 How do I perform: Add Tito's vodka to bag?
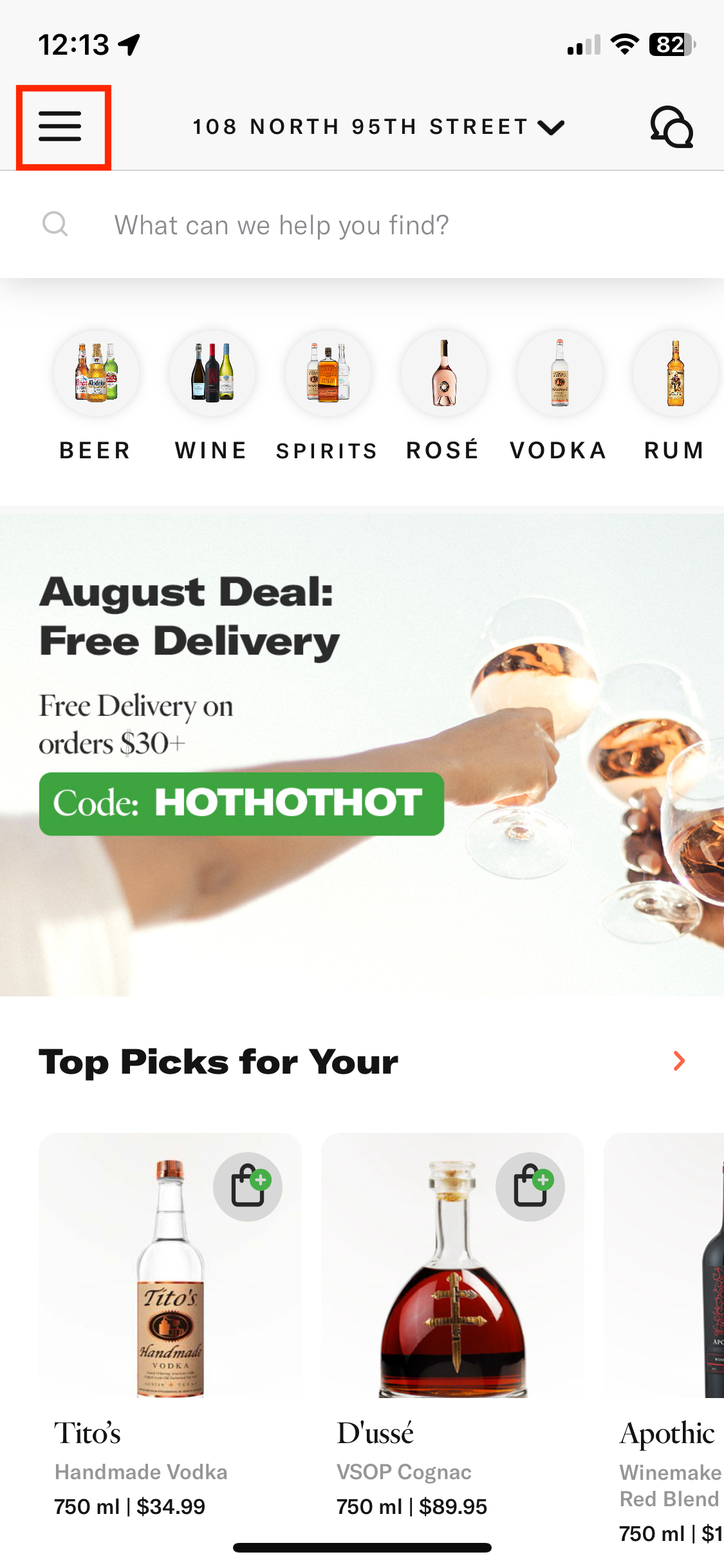(248, 1186)
